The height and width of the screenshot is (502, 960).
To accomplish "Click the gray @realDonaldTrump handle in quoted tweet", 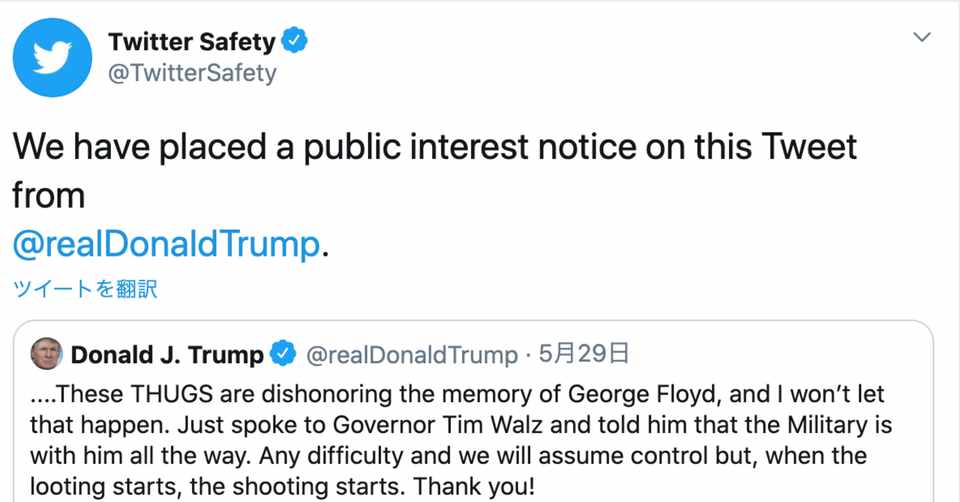I will (411, 354).
